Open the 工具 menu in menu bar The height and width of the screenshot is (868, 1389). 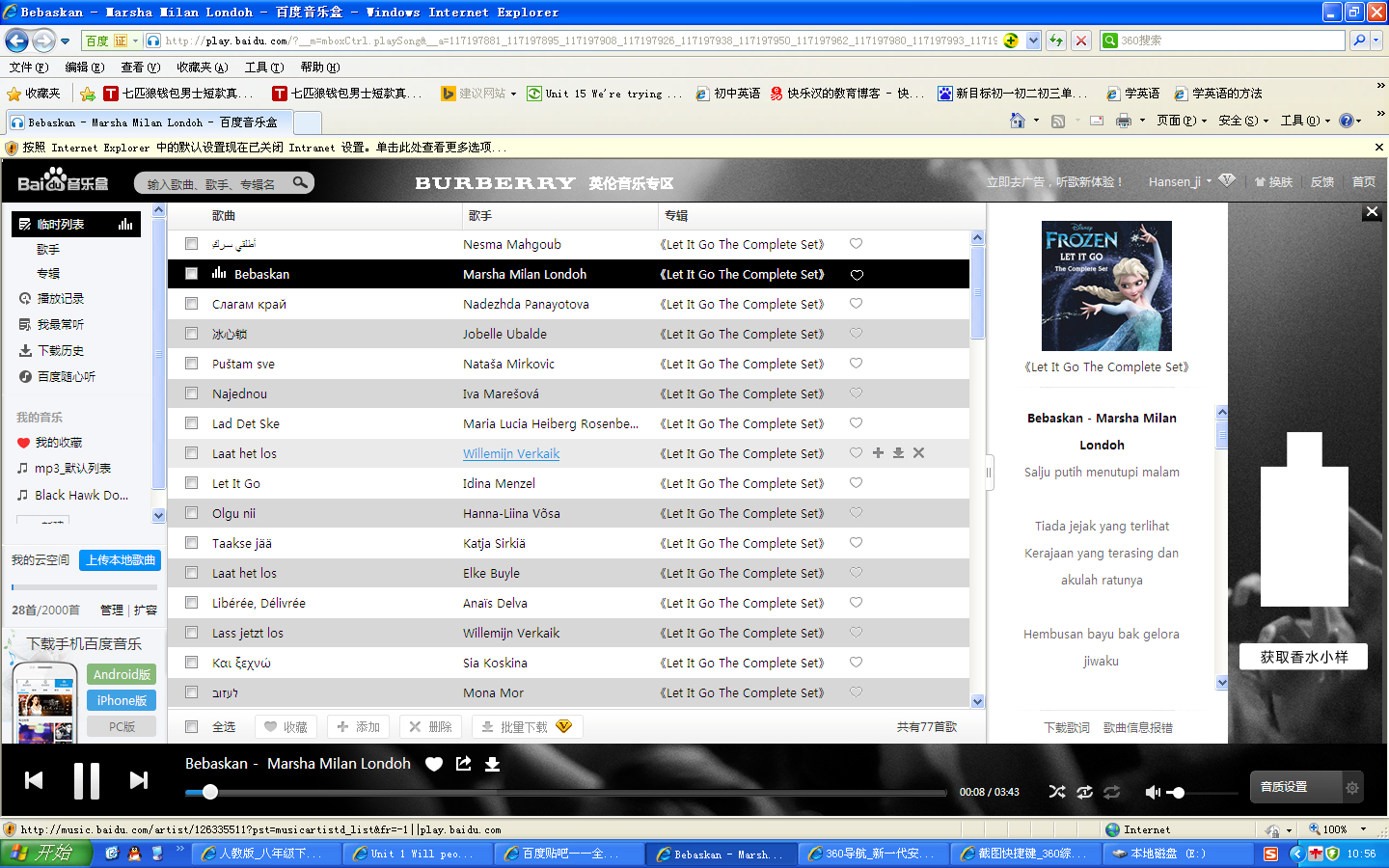coord(264,68)
